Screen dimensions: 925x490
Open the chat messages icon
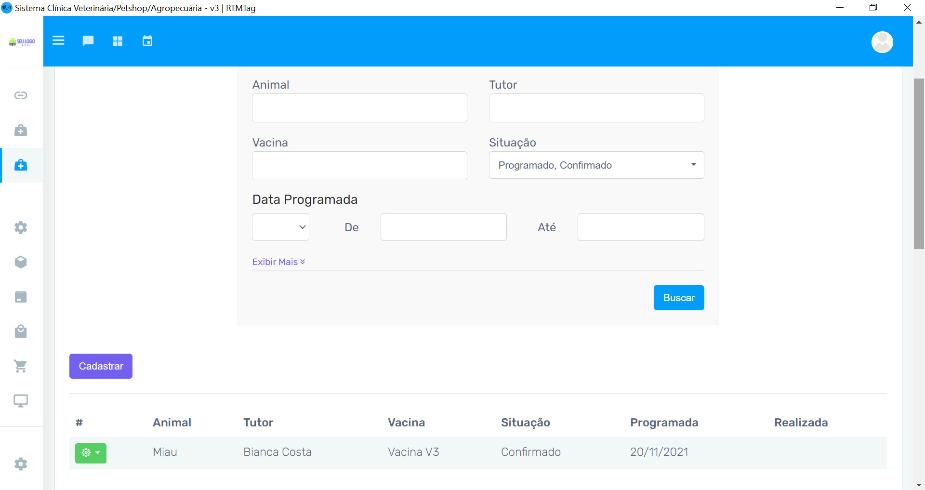(x=88, y=41)
